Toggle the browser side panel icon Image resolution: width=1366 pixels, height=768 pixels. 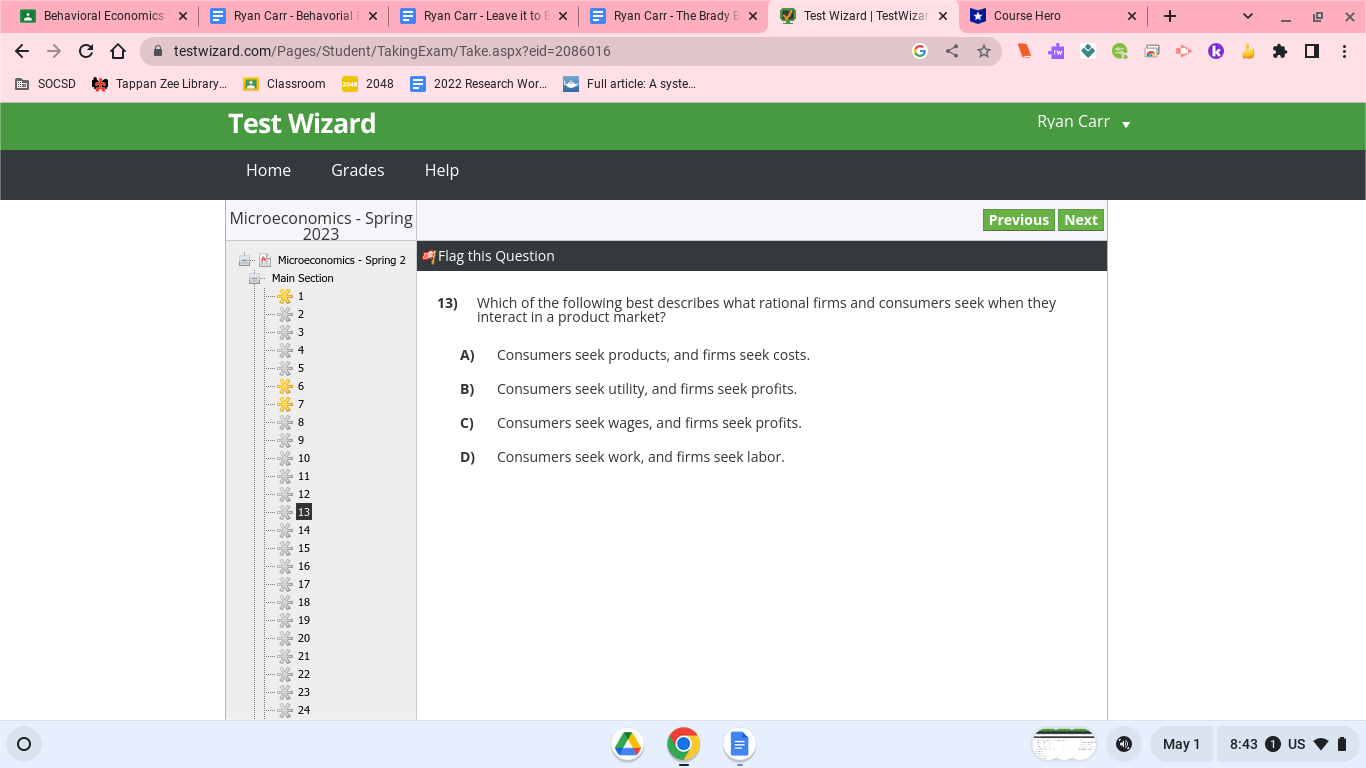(x=1312, y=51)
